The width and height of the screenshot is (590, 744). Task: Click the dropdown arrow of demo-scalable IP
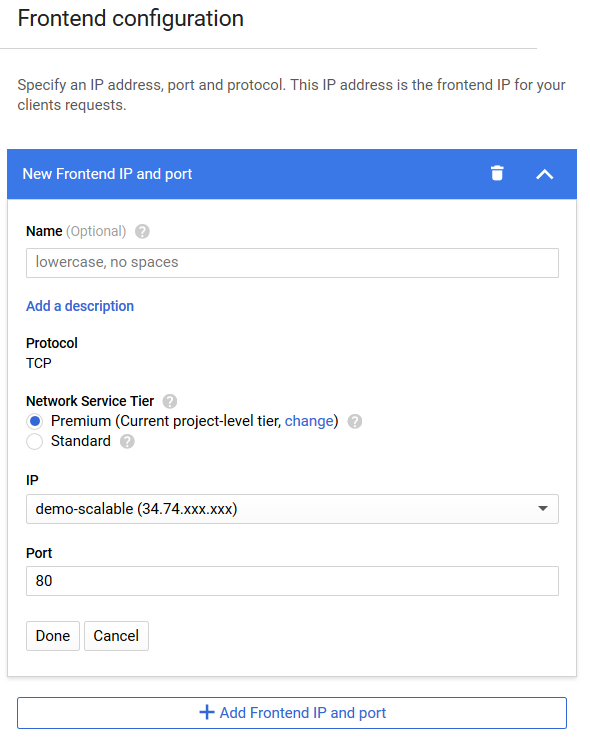click(543, 509)
